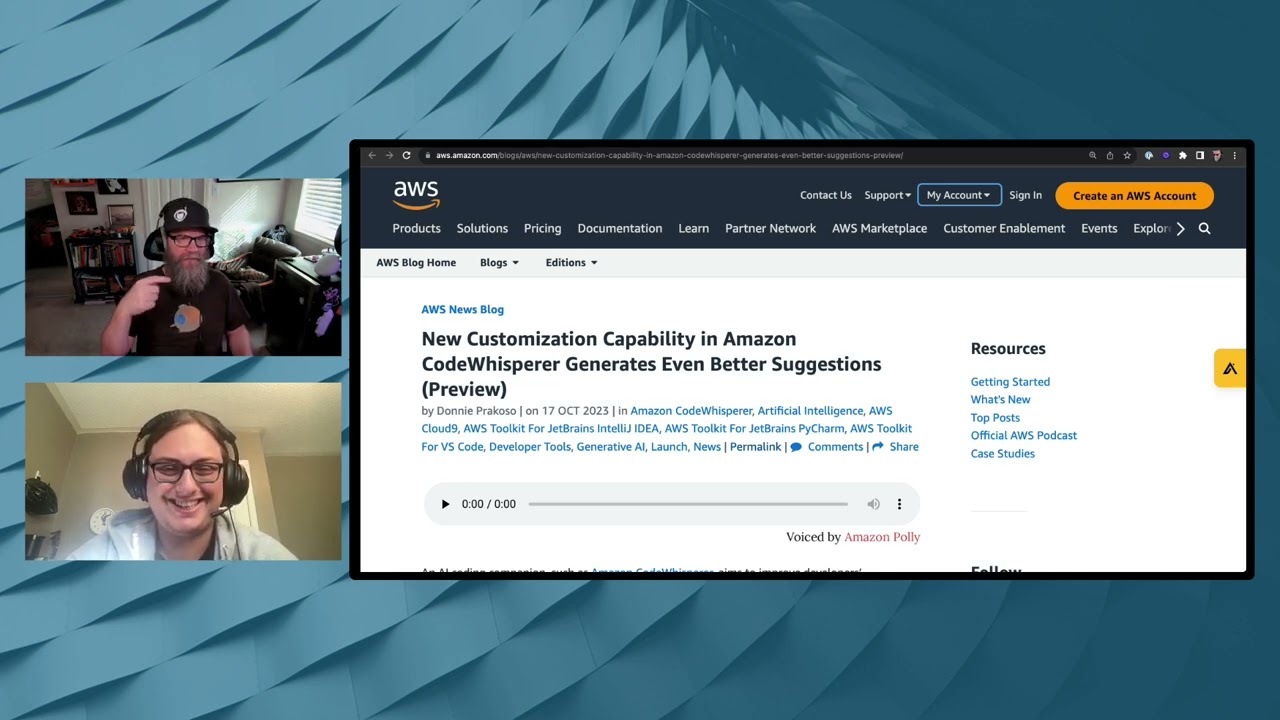1280x720 pixels.
Task: Click Contact Us link
Action: click(x=826, y=195)
